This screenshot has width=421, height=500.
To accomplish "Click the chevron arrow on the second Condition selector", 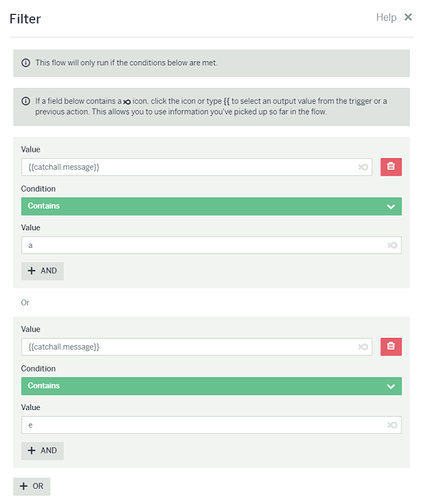I will click(391, 386).
